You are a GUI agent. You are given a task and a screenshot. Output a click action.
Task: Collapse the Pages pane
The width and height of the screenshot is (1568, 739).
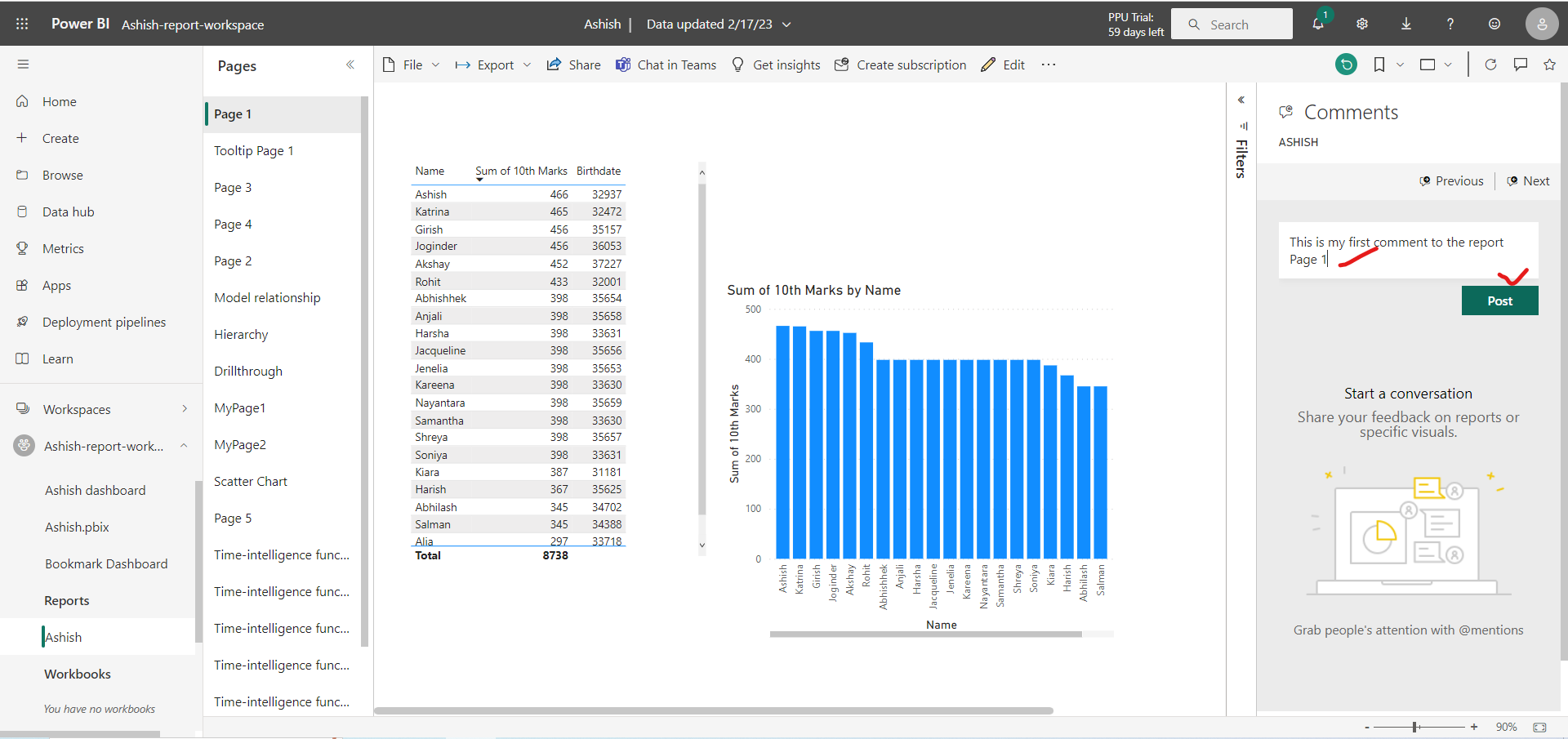351,65
